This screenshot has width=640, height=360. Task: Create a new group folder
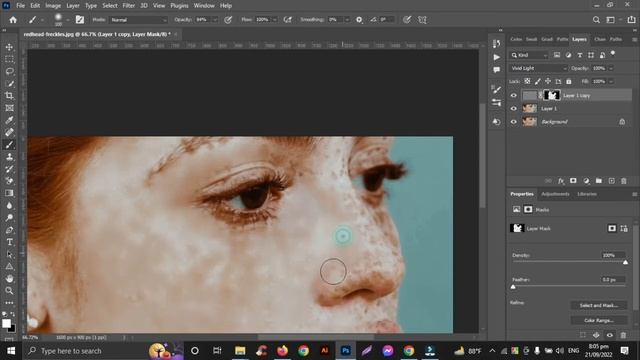599,181
